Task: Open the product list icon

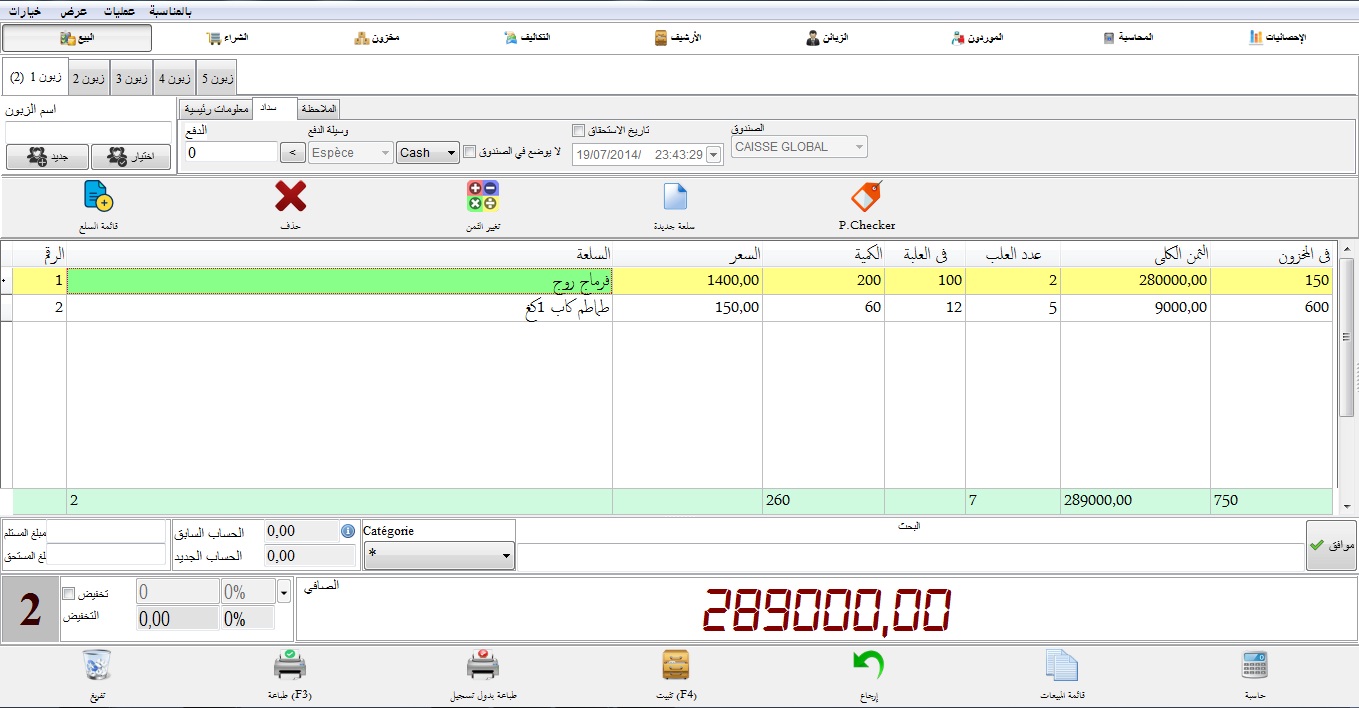Action: (x=98, y=196)
